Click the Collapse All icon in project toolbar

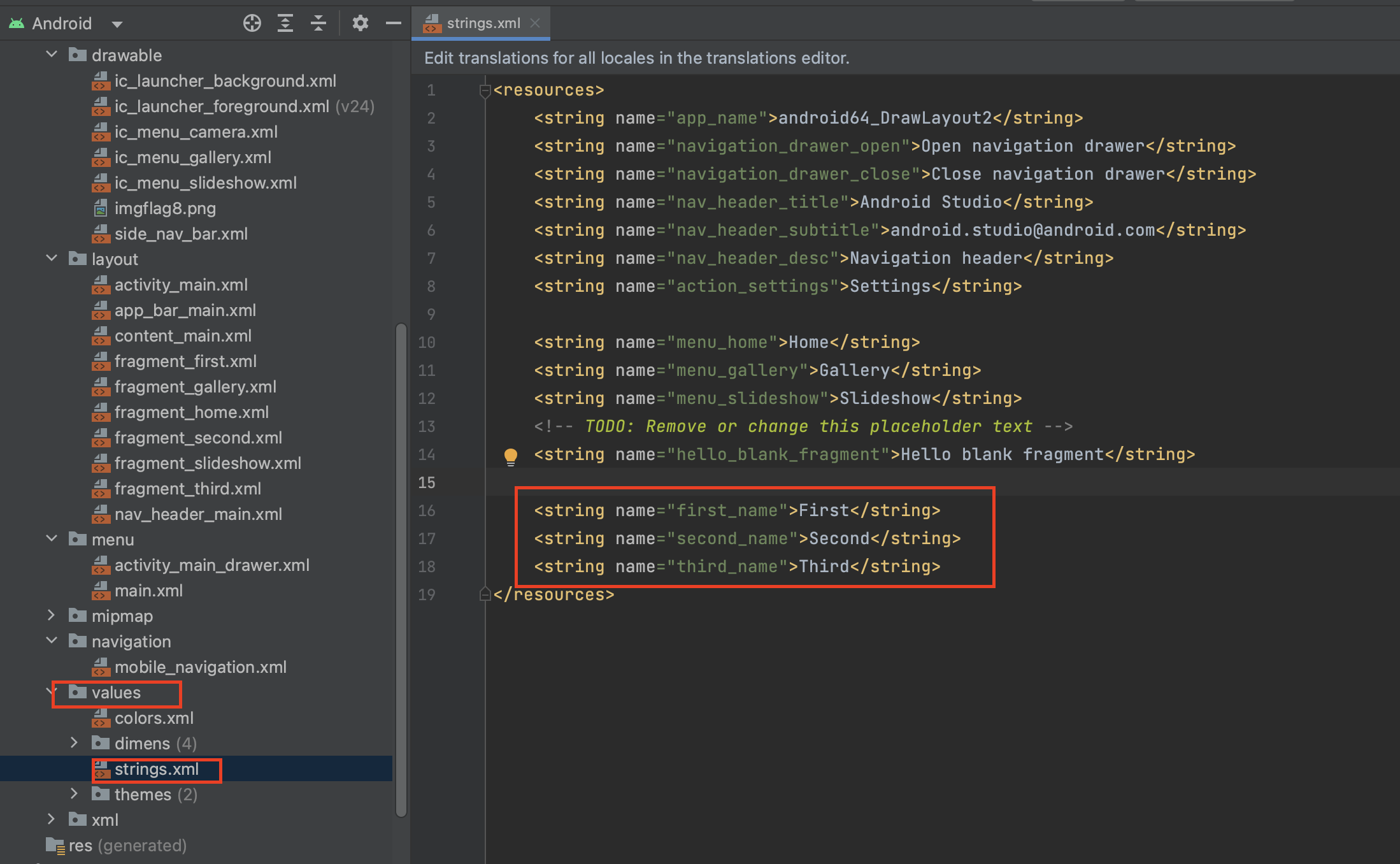coord(318,24)
